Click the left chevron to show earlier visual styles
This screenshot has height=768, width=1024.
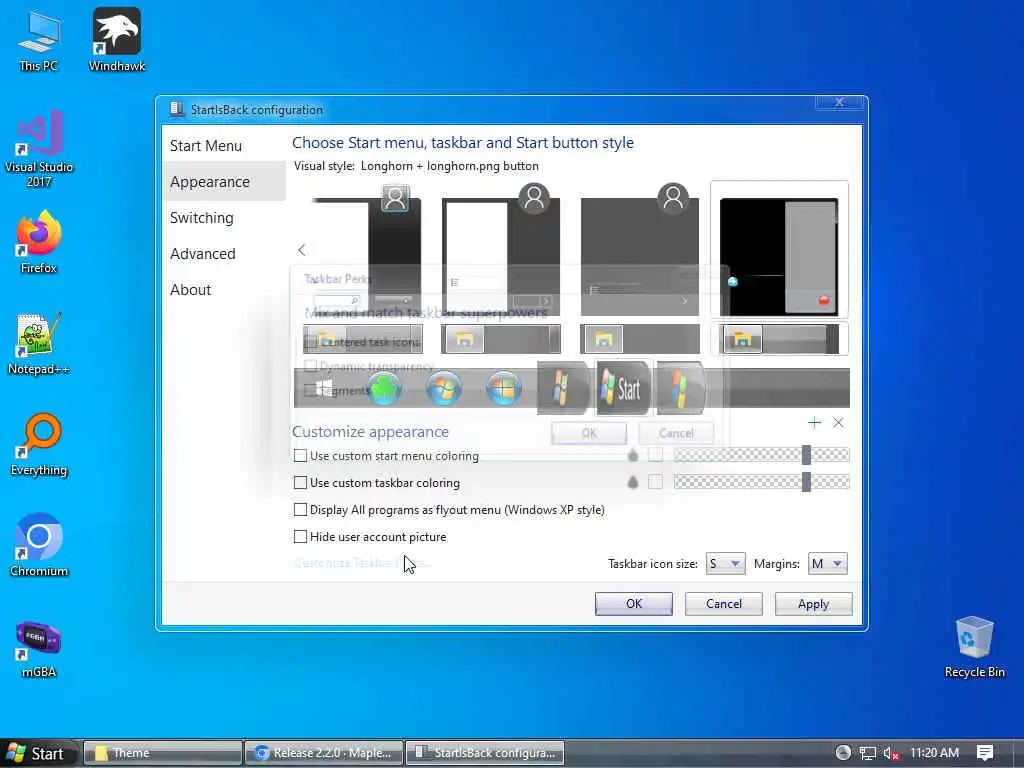(x=302, y=250)
